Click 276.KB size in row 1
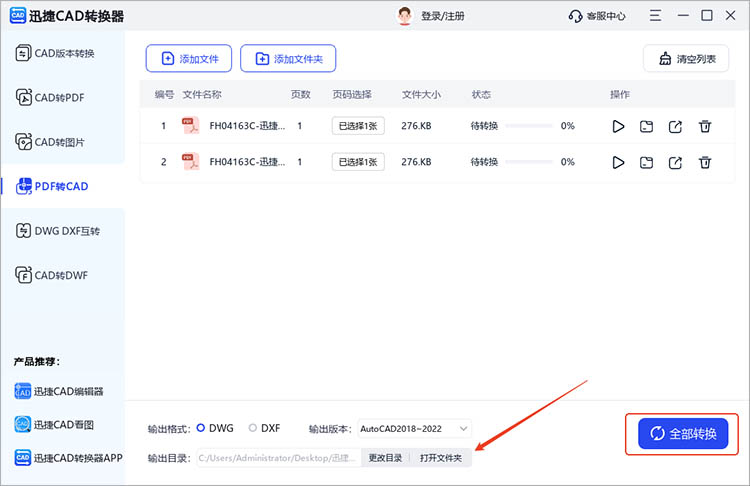Image resolution: width=750 pixels, height=486 pixels. 416,126
